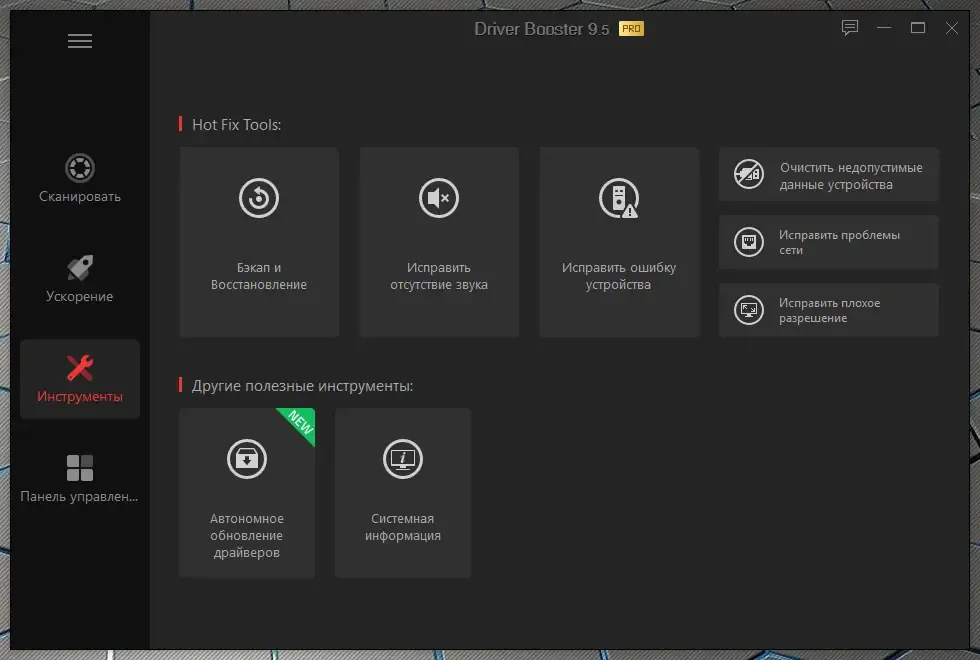Select the Сканировать scan icon

[80, 168]
